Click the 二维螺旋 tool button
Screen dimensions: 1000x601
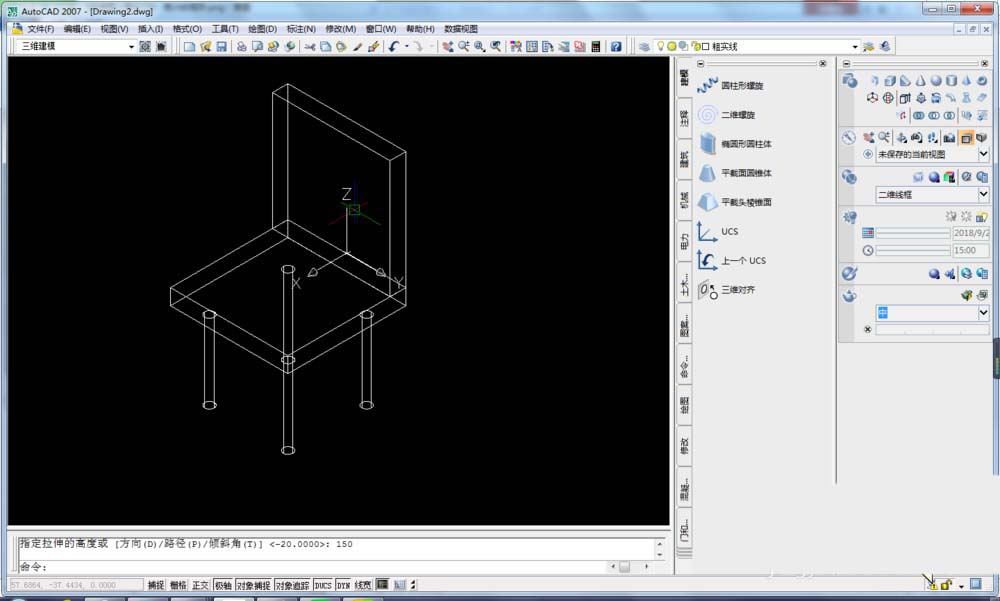click(x=729, y=115)
